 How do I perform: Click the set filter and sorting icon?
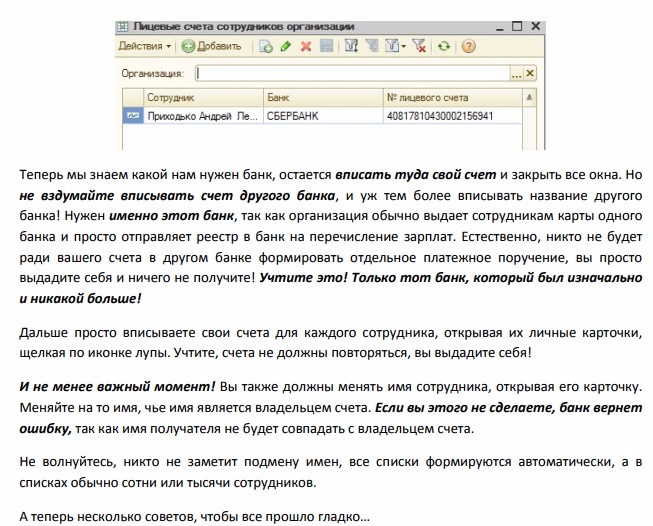coord(351,46)
